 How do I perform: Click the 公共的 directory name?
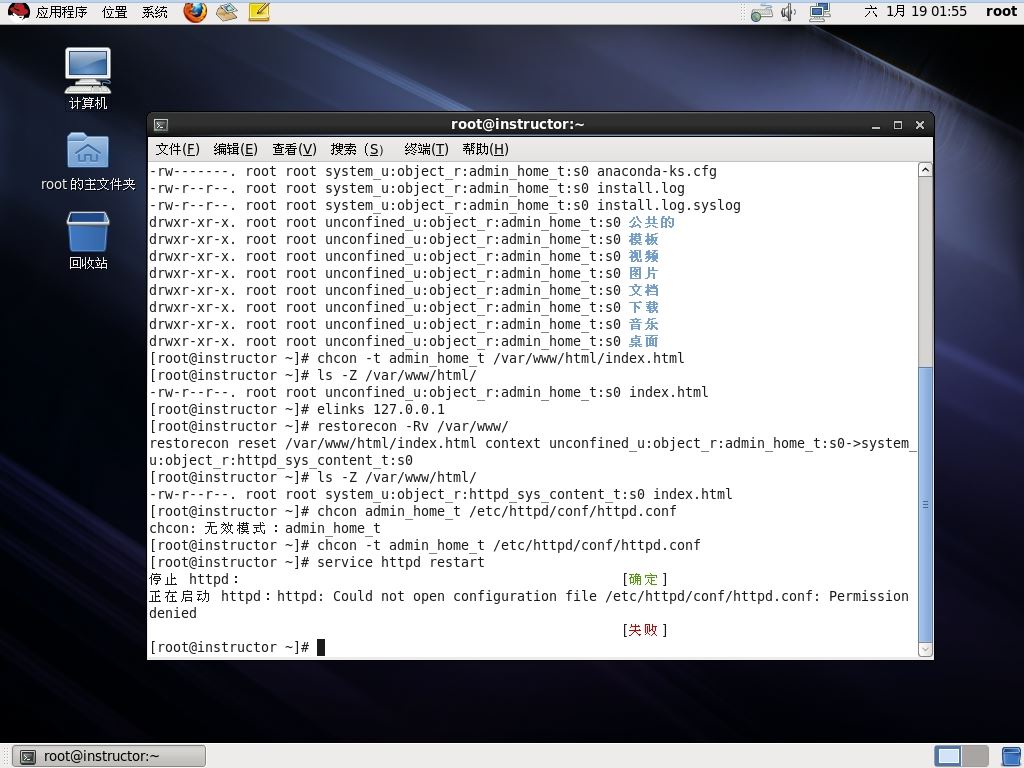click(x=651, y=222)
